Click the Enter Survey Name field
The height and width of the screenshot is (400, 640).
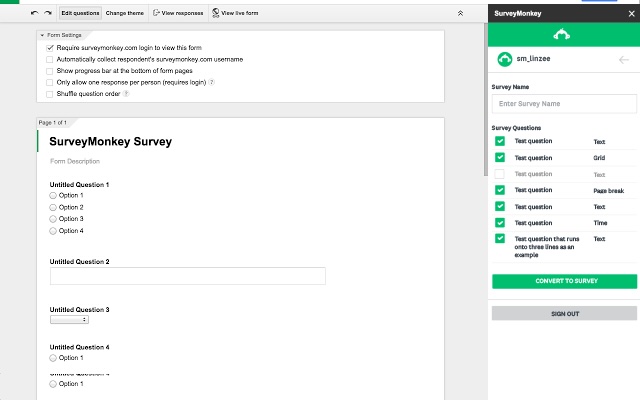coord(564,104)
